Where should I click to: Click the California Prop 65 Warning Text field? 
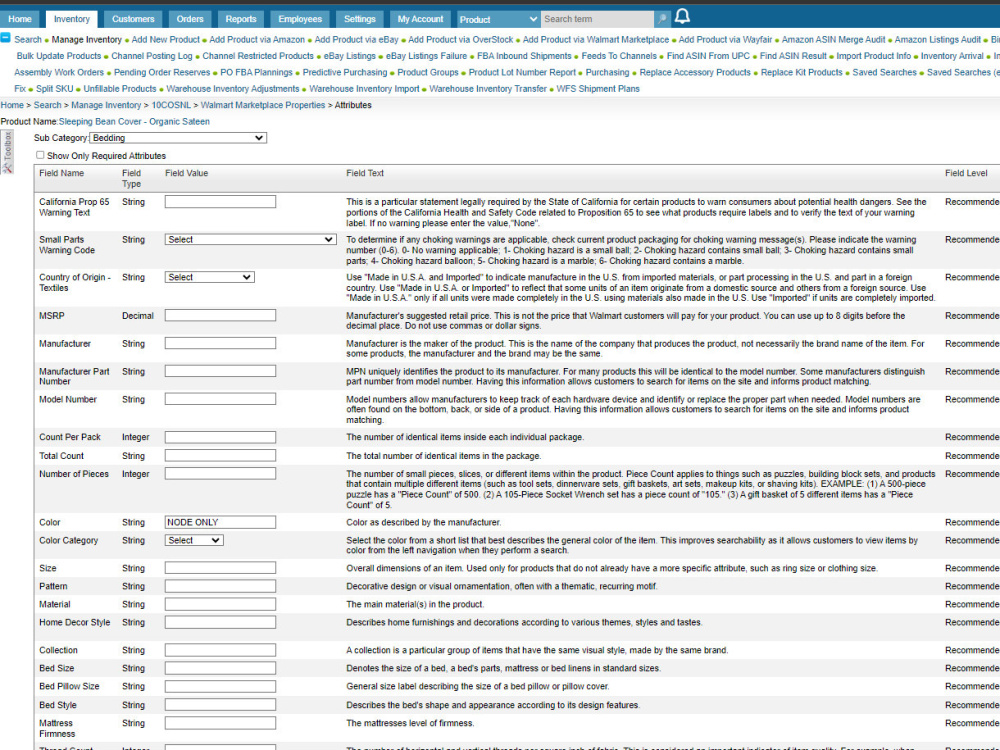coord(220,202)
